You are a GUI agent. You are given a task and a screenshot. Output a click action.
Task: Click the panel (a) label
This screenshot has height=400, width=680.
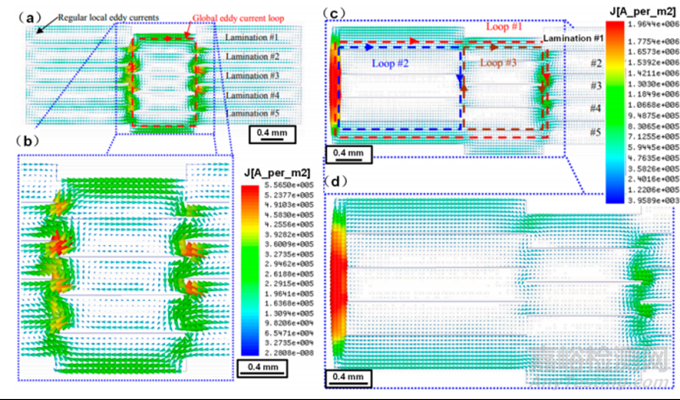click(x=19, y=18)
